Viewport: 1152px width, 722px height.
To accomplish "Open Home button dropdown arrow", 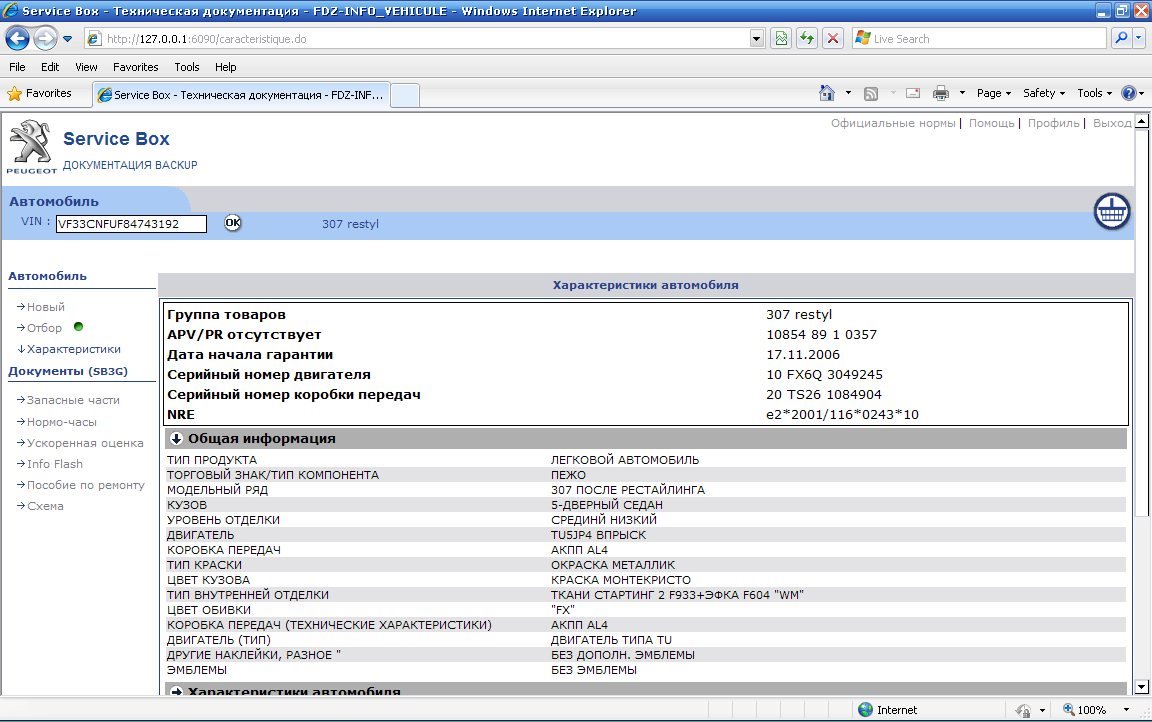I will point(848,93).
